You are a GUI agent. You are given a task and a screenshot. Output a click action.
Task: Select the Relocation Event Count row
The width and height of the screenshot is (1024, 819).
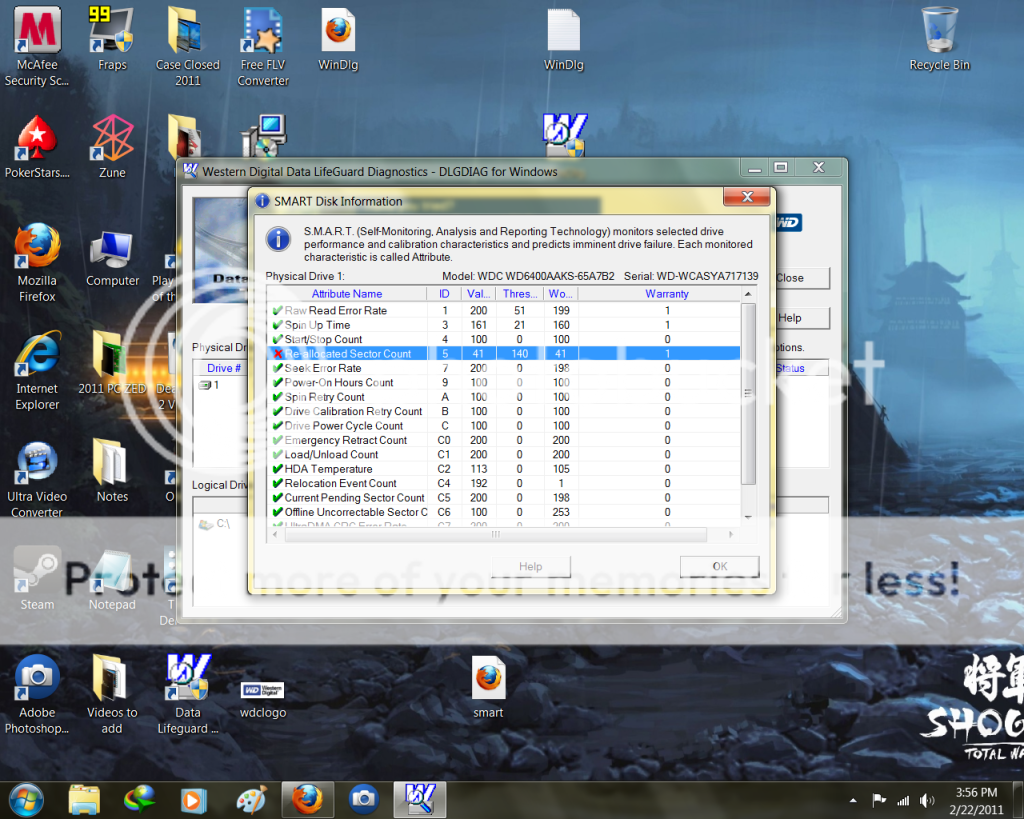tap(504, 483)
